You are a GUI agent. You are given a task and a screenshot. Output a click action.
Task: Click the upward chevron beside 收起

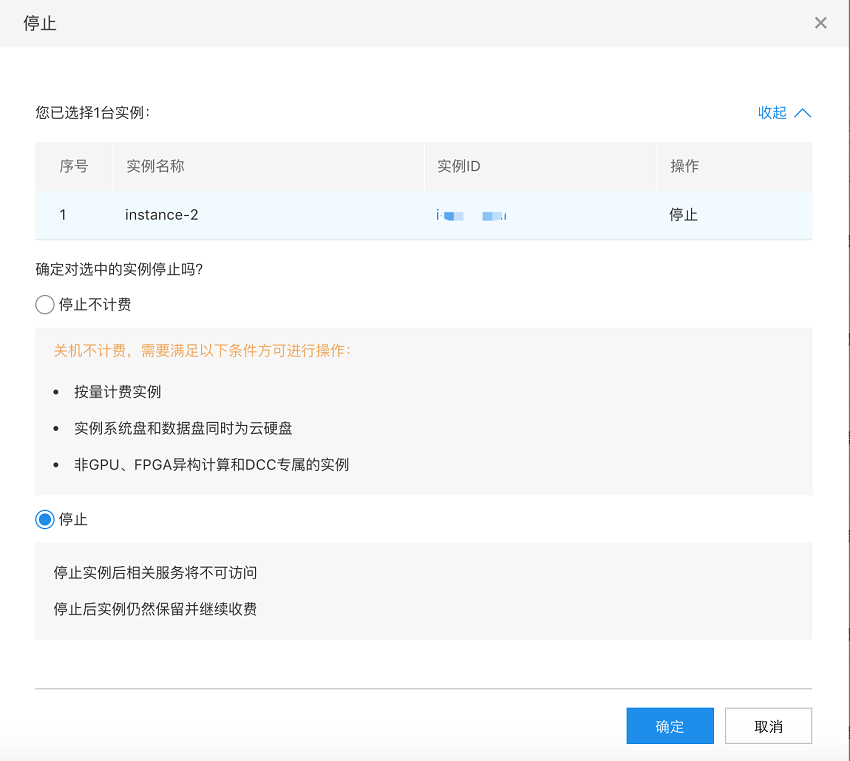point(802,113)
